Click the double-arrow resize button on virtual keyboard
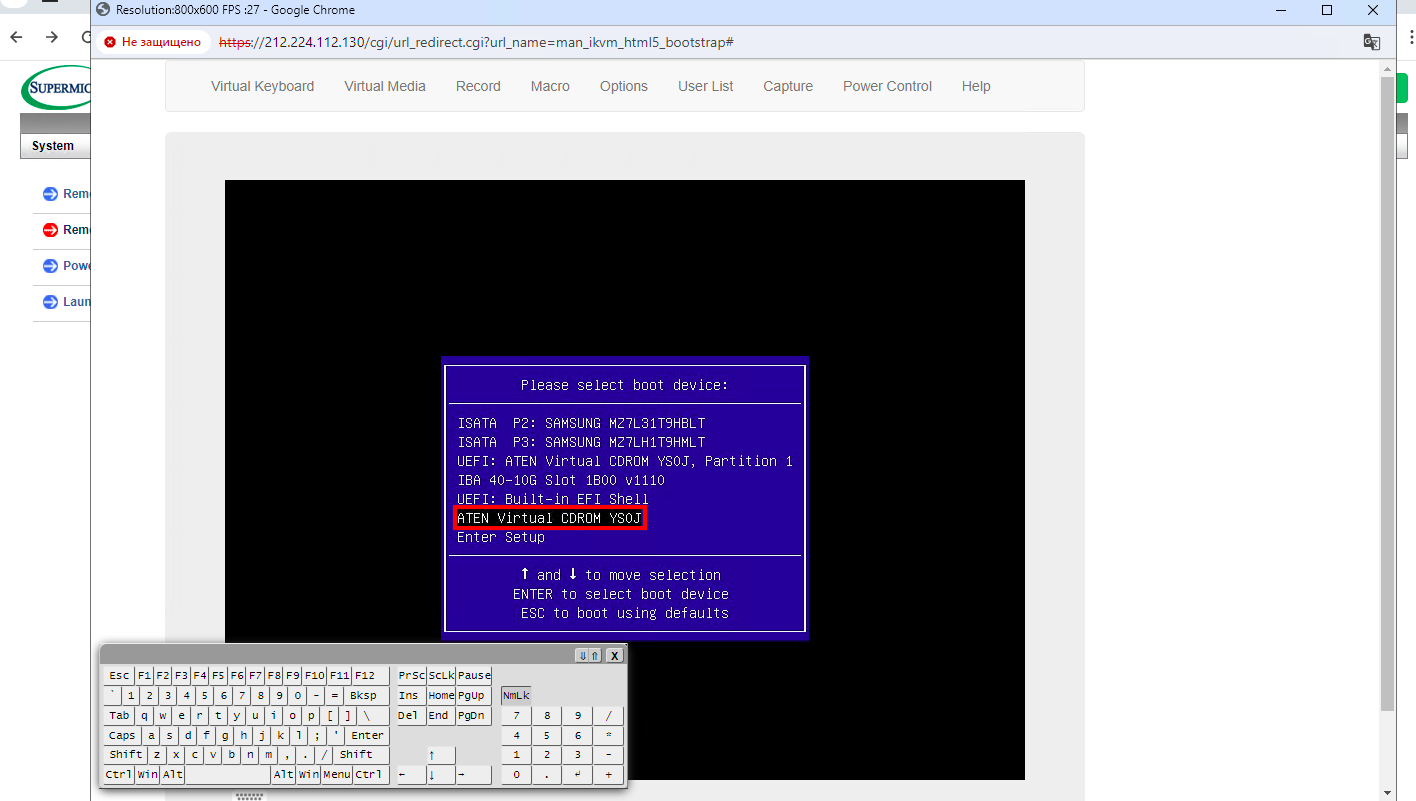Screen dimensions: 1416x801 (x=588, y=655)
